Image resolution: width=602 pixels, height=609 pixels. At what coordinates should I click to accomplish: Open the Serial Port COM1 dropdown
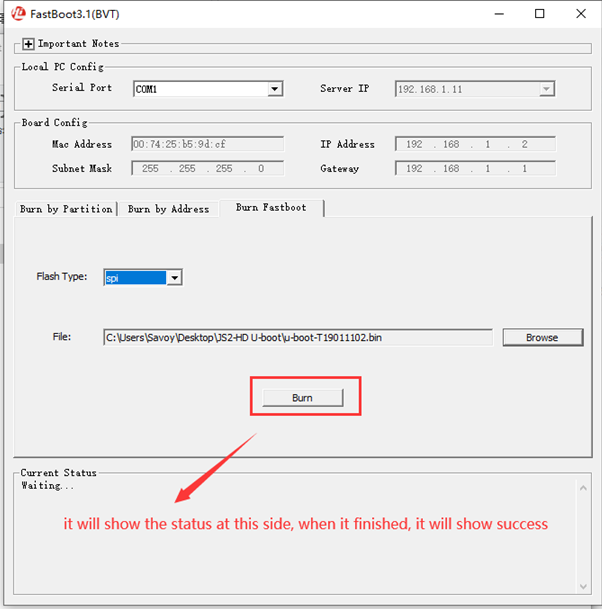tap(275, 89)
